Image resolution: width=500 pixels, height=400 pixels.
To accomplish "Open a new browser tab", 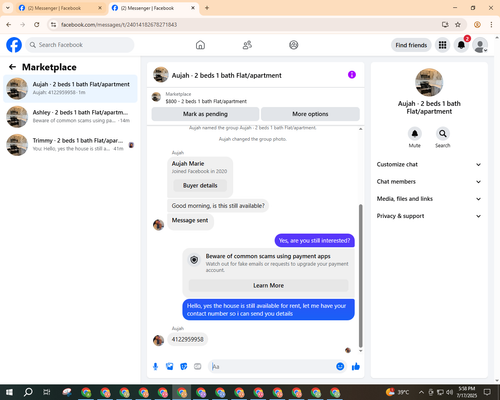I will pyautogui.click(x=207, y=8).
